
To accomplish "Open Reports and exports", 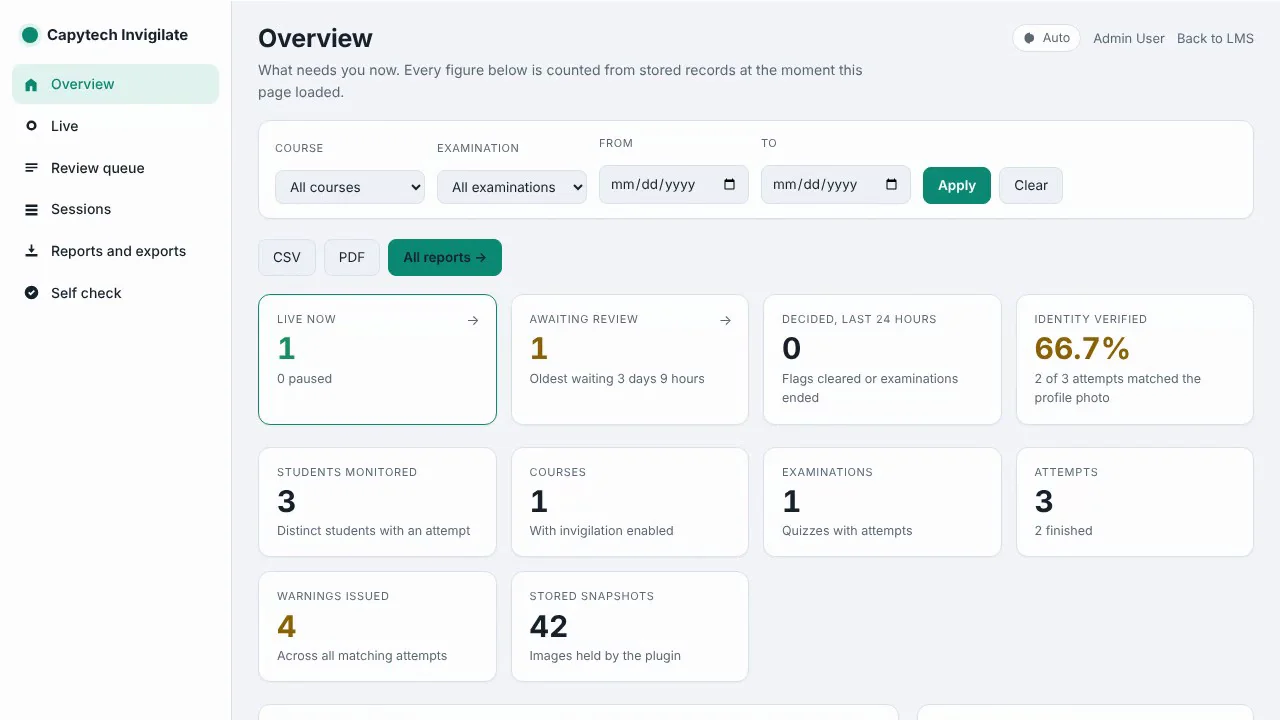I will (116, 251).
